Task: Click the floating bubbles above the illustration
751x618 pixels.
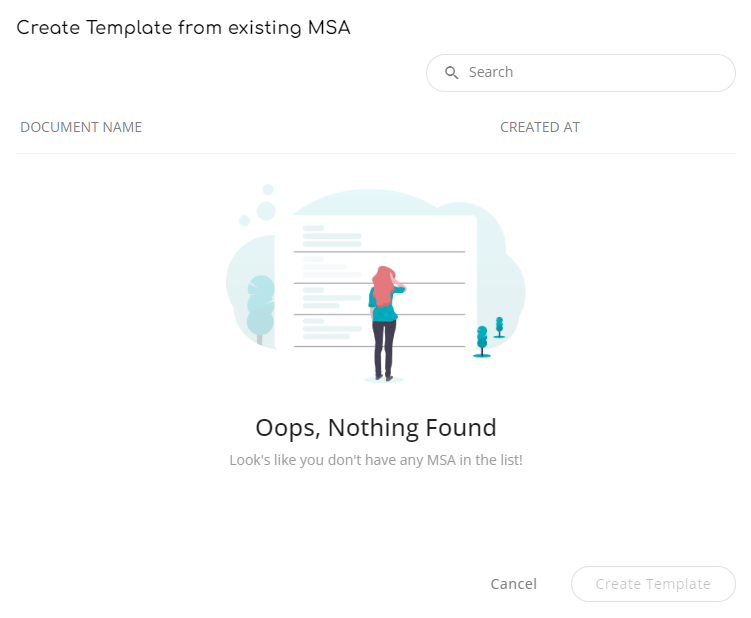Action: click(x=259, y=206)
